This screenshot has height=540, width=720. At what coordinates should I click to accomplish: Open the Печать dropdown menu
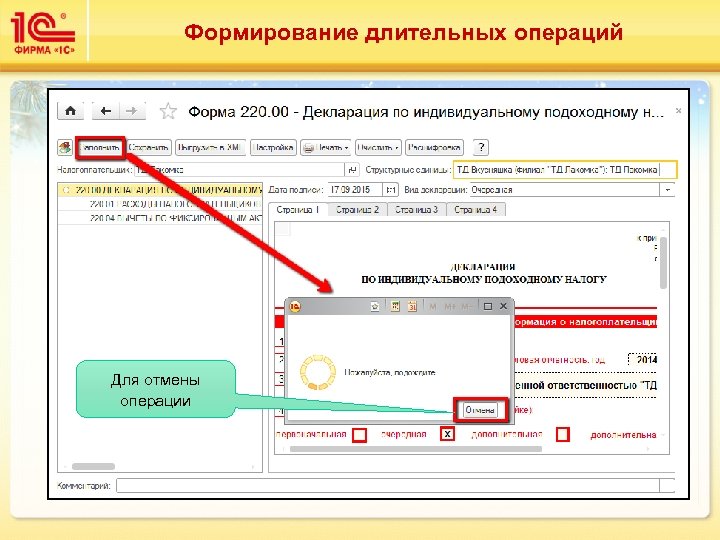coord(326,147)
